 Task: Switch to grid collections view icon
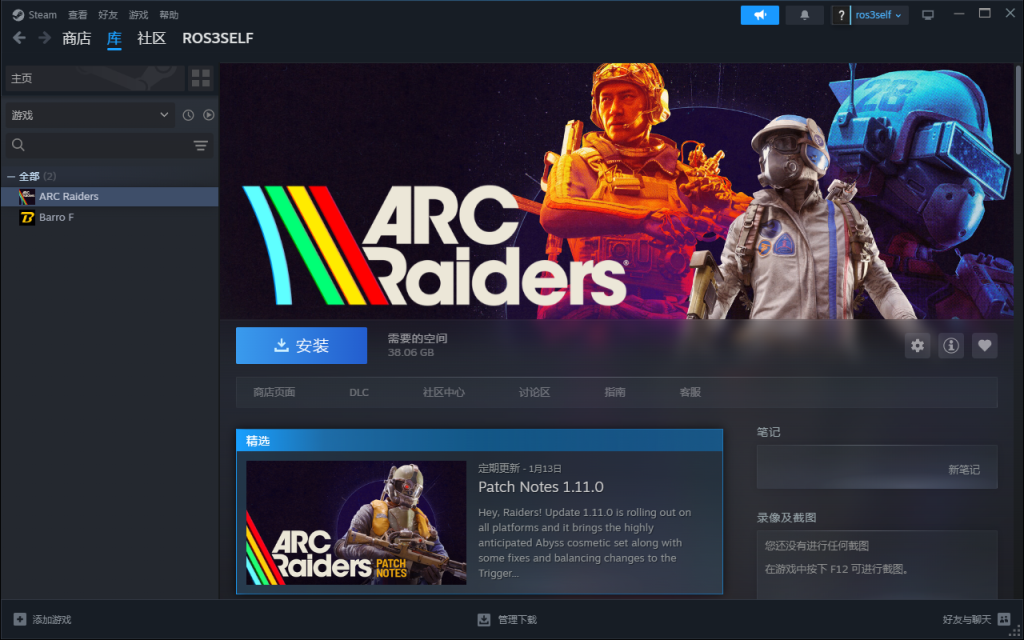[201, 78]
